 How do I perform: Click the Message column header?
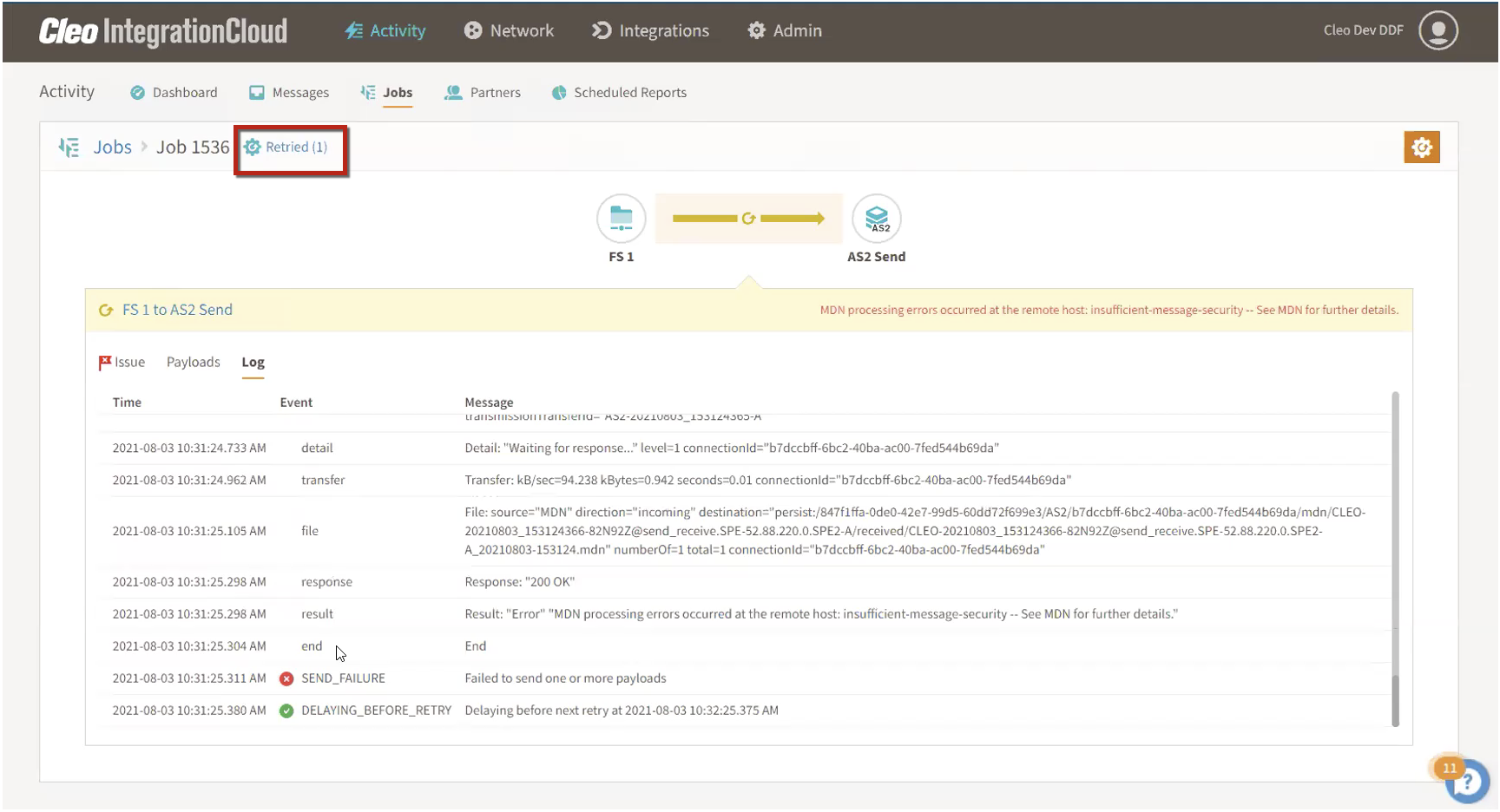click(489, 403)
